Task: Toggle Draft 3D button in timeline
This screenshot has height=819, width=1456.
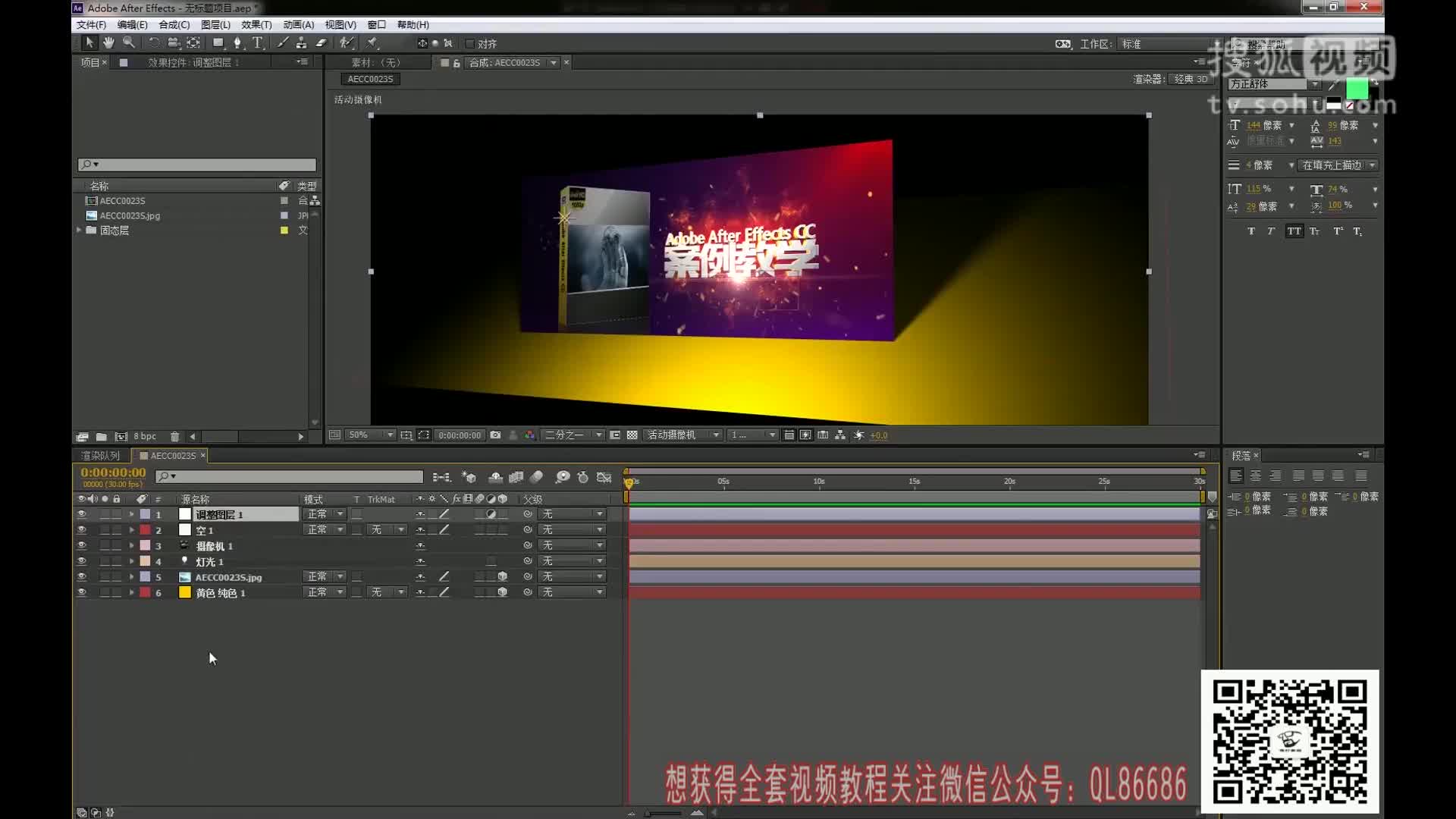Action: coord(469,477)
